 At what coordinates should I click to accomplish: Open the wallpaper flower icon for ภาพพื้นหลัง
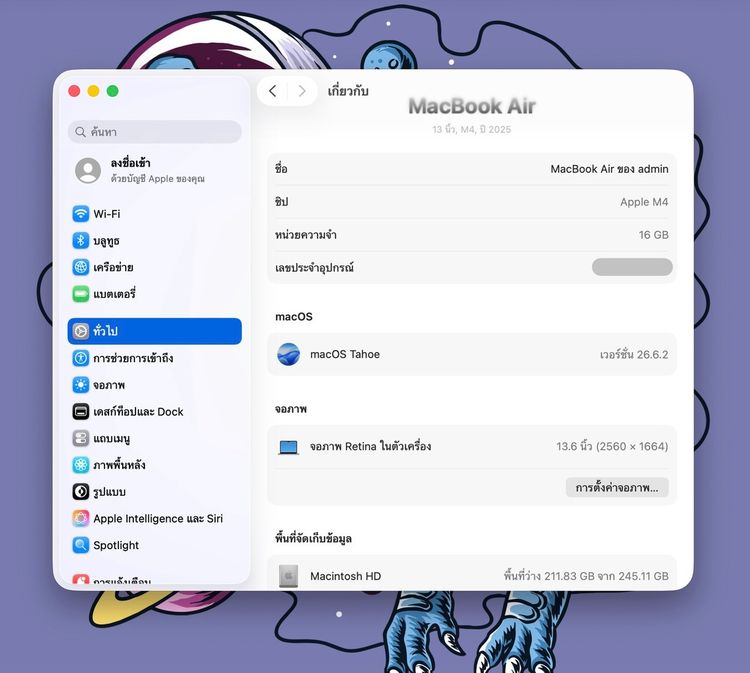[80, 465]
